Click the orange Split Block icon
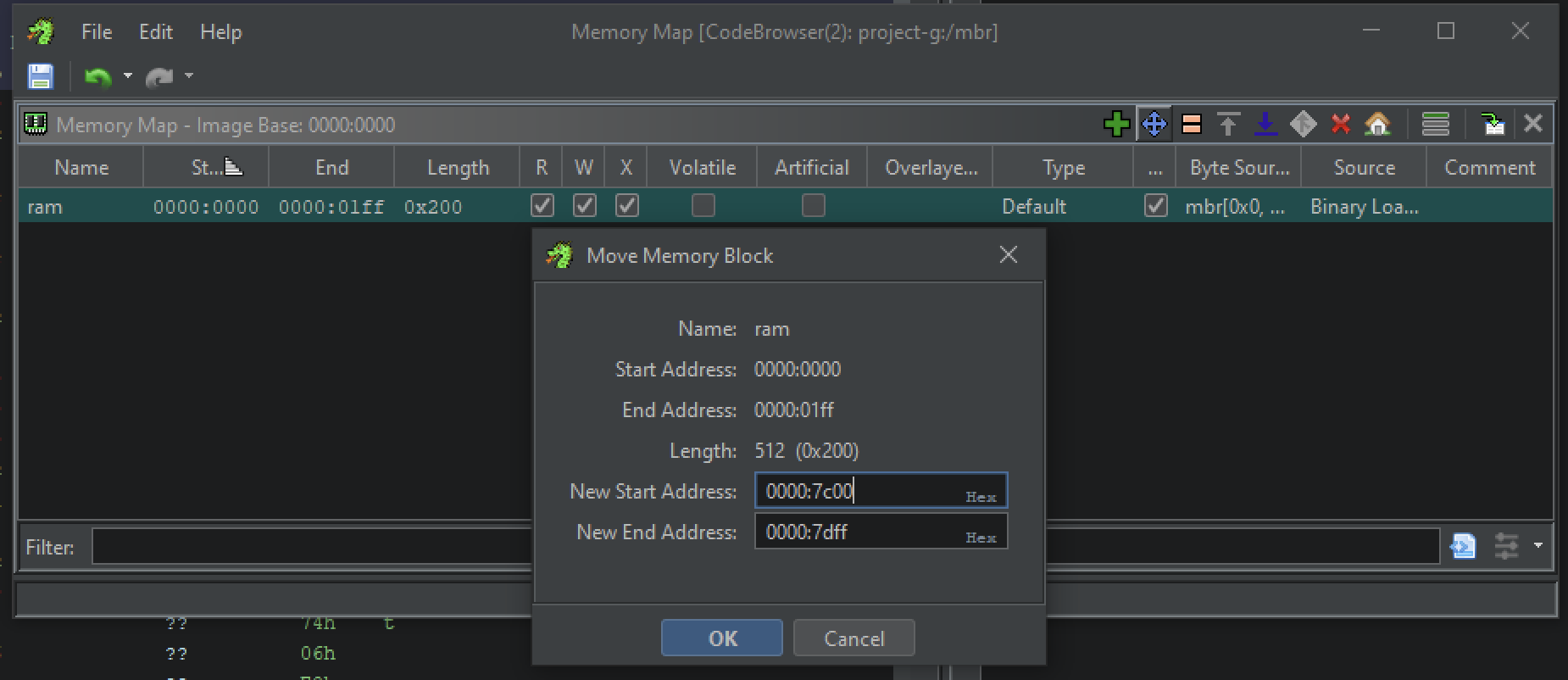 (1192, 125)
